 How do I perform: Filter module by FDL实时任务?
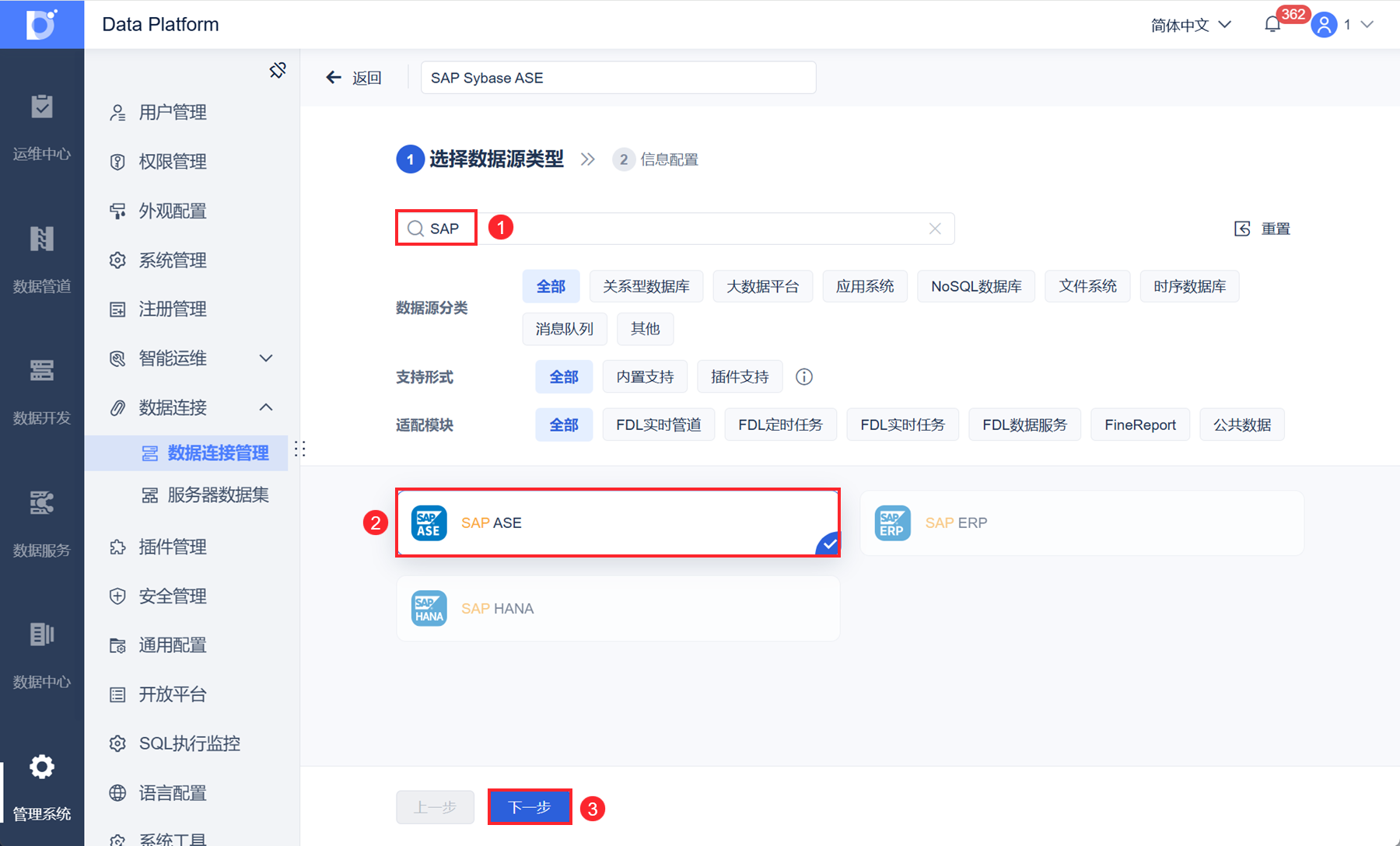[x=903, y=425]
